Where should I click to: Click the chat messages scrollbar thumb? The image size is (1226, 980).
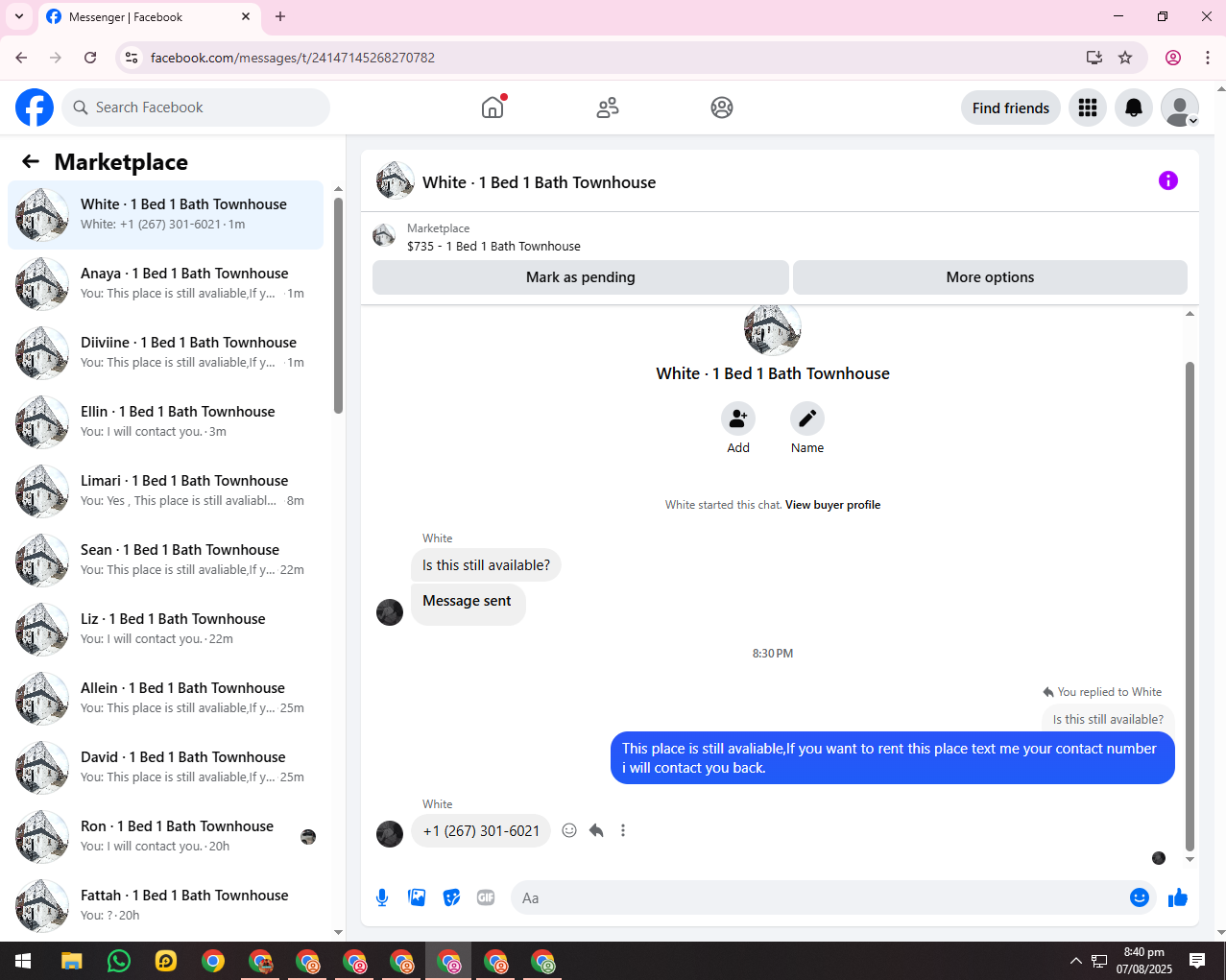1190,605
